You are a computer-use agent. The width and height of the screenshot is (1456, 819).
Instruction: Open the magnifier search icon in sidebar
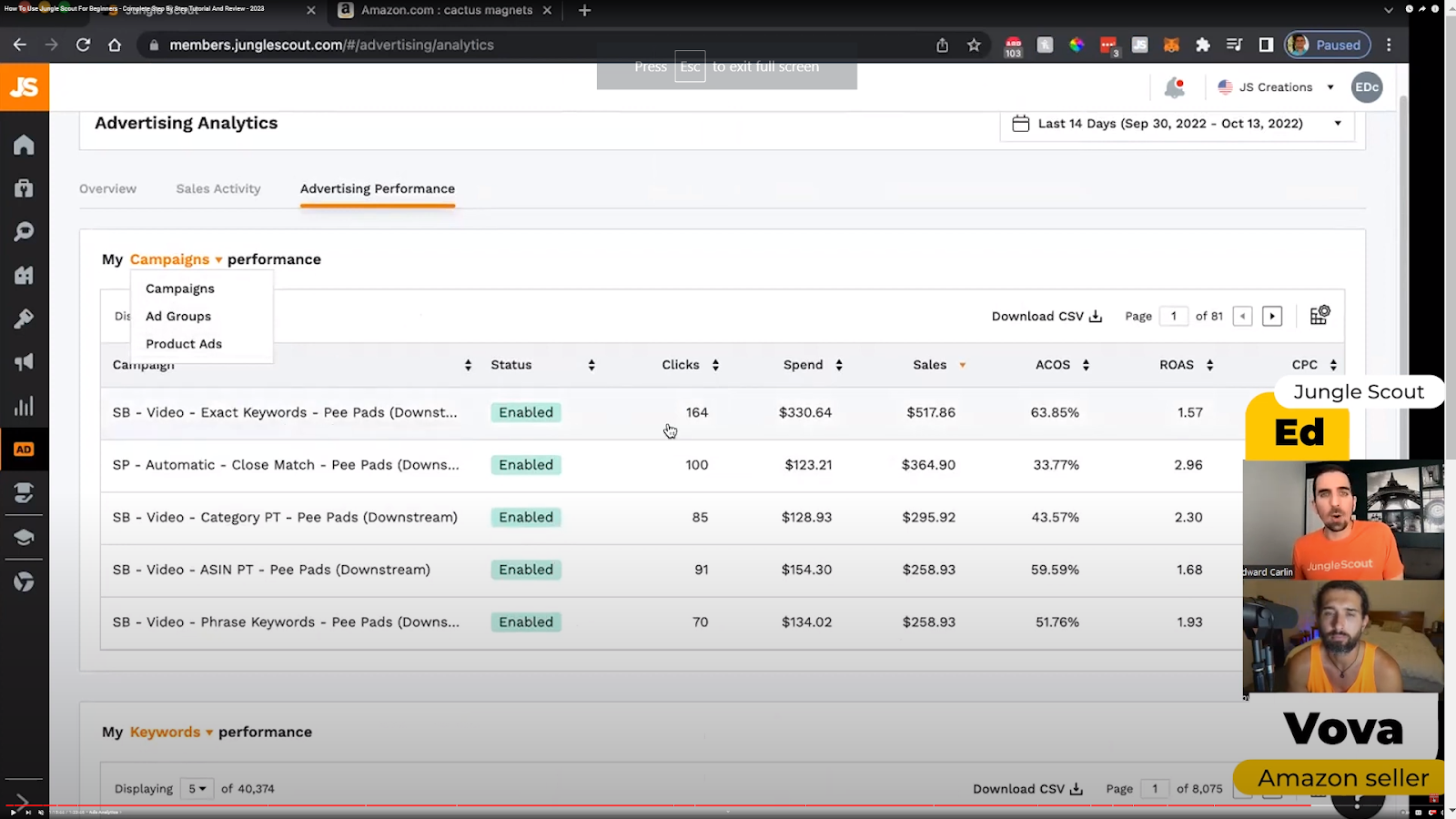[24, 232]
